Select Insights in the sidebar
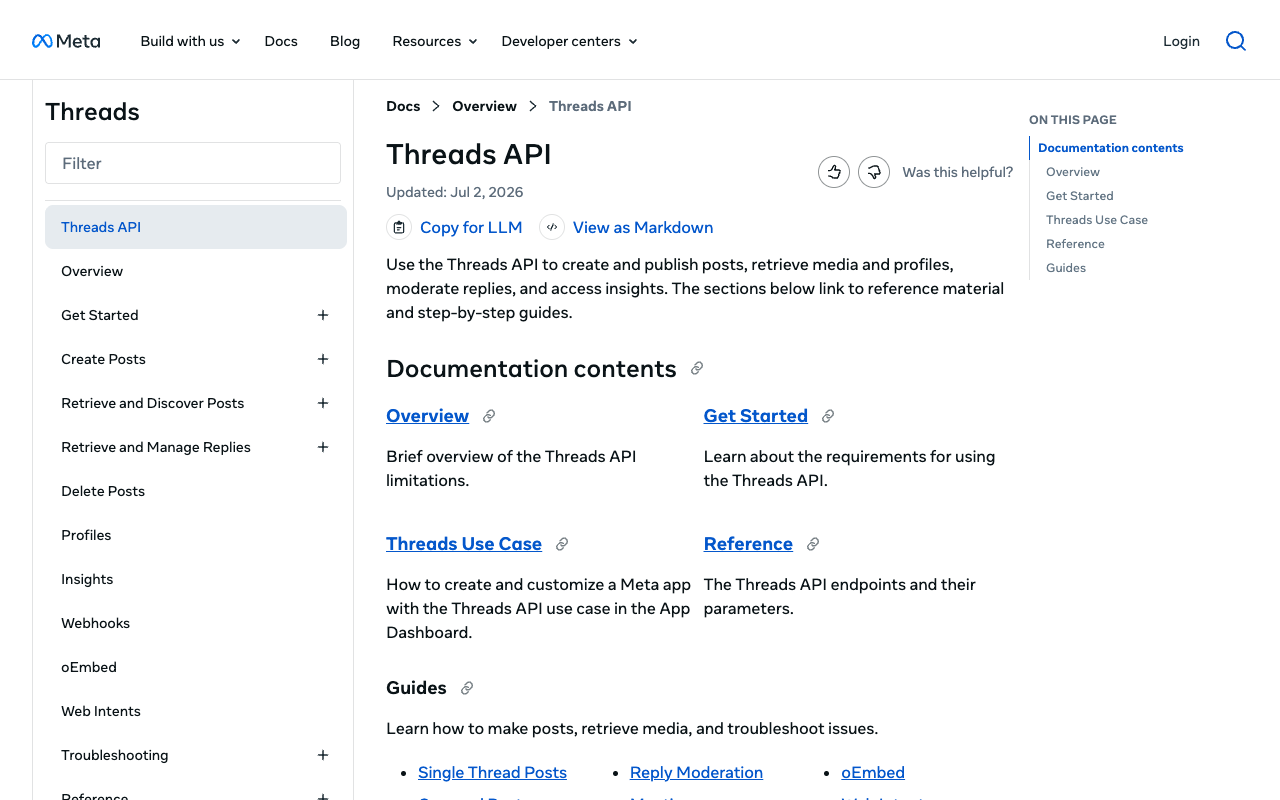 (196, 579)
